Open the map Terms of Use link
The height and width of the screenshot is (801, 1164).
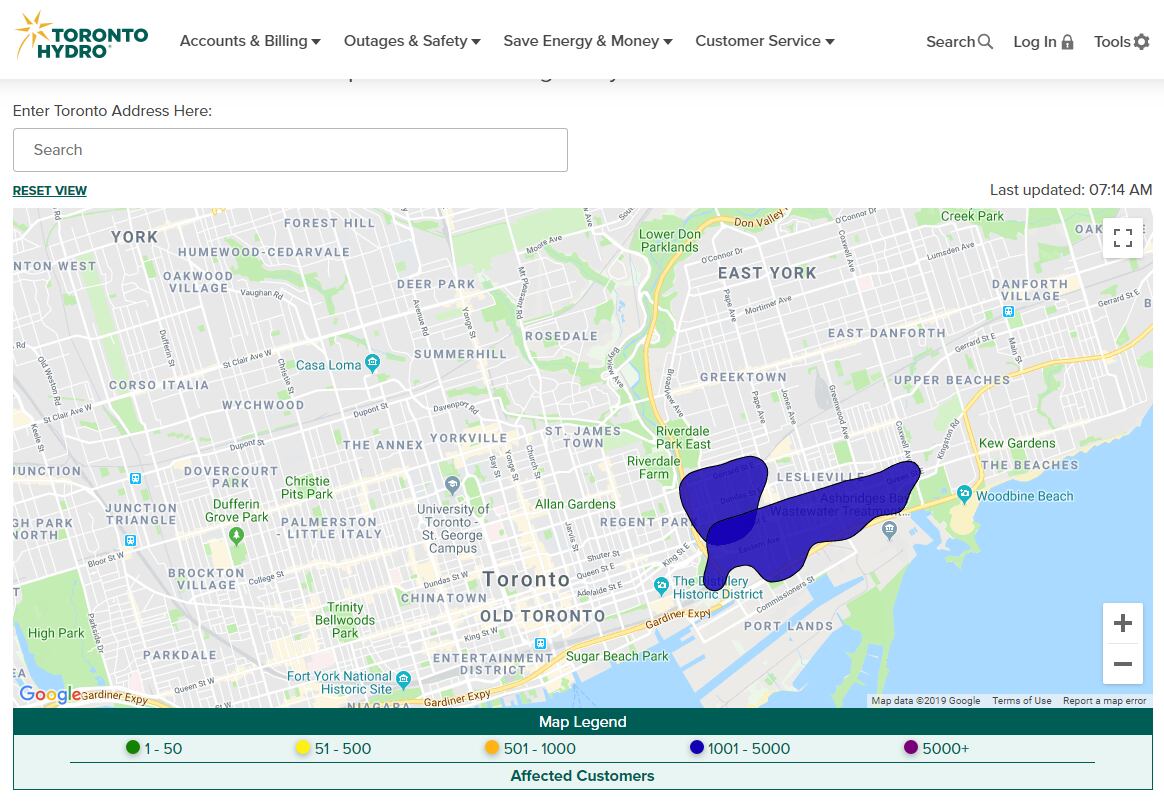click(x=1021, y=701)
